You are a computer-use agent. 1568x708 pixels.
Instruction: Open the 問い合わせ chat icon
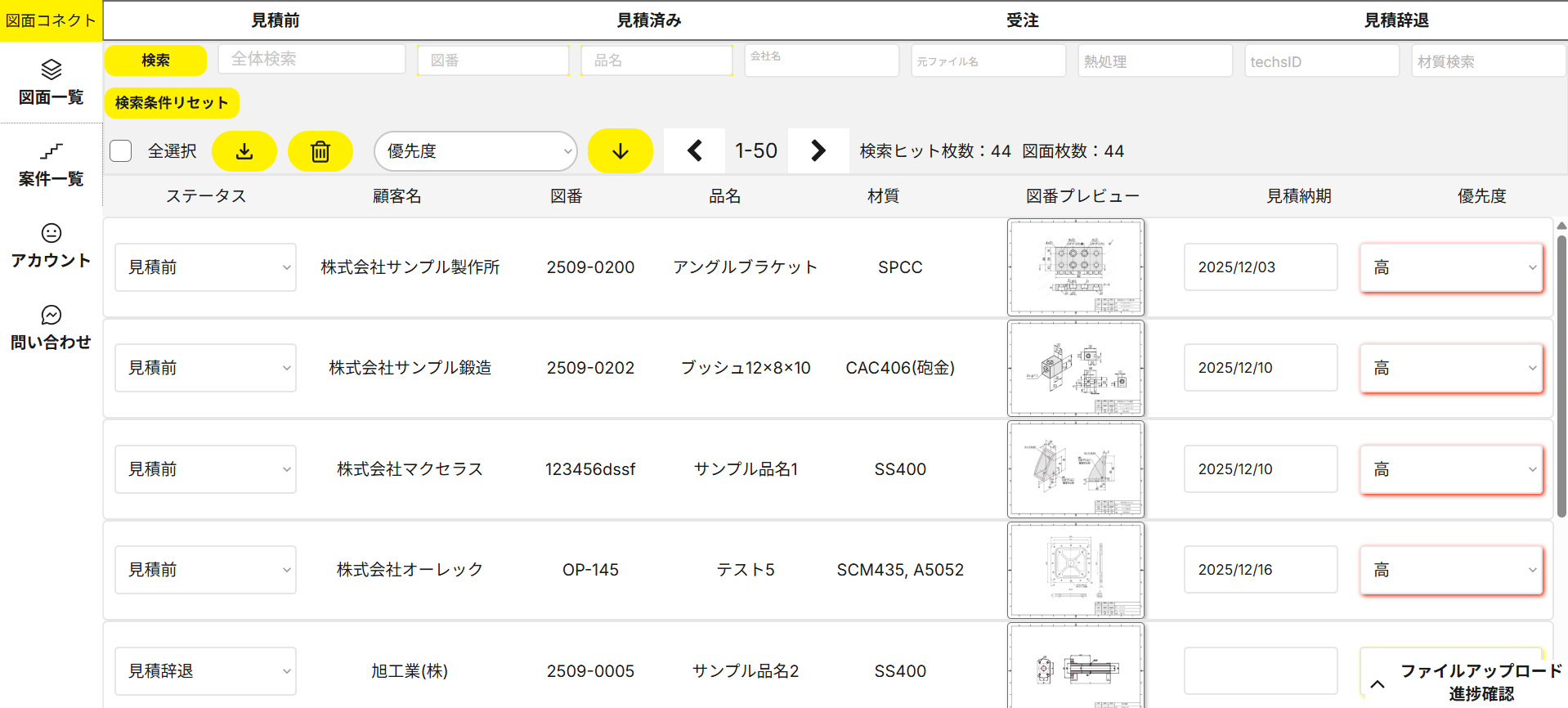click(x=51, y=315)
